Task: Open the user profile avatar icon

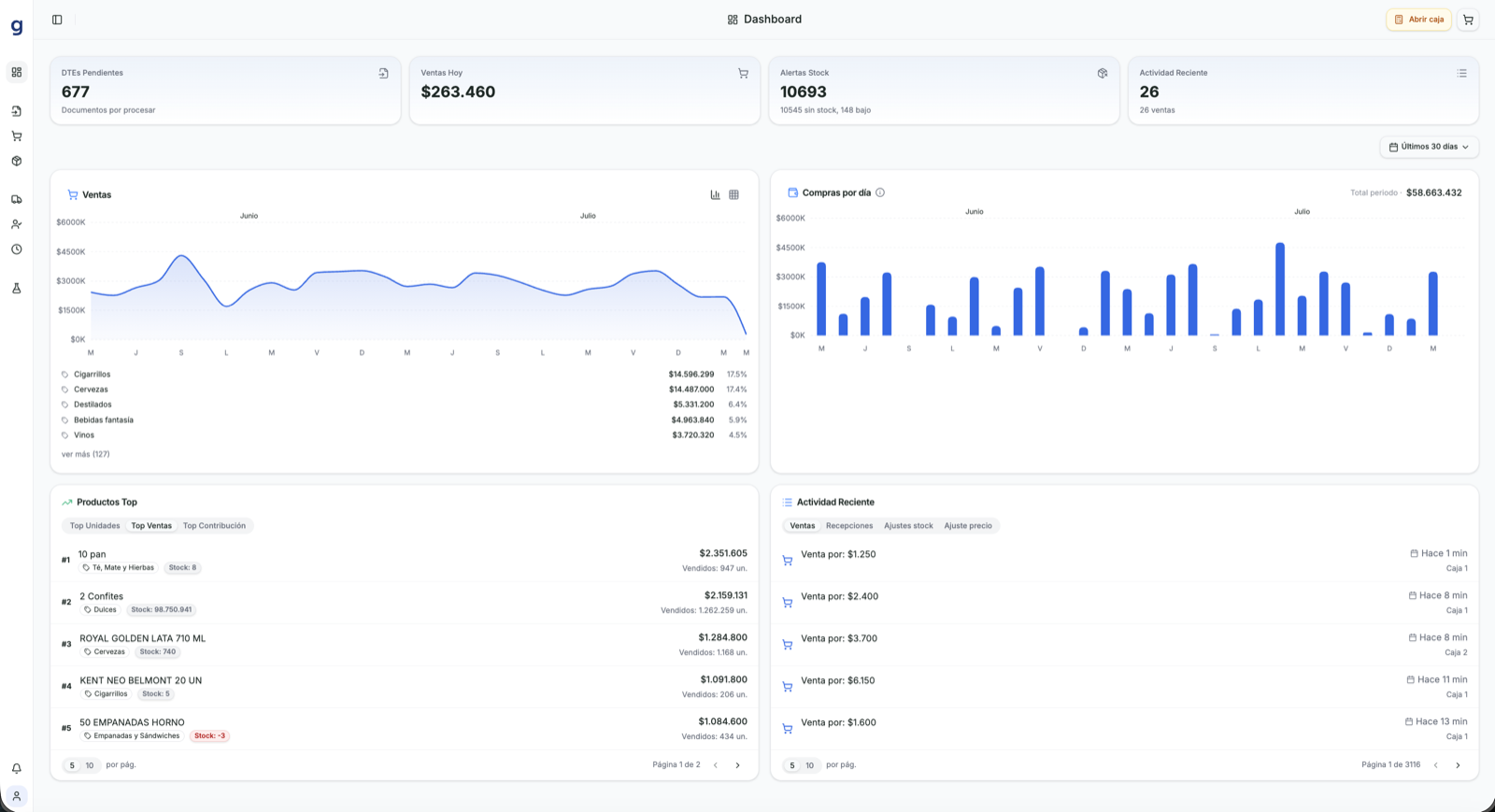Action: [x=17, y=796]
